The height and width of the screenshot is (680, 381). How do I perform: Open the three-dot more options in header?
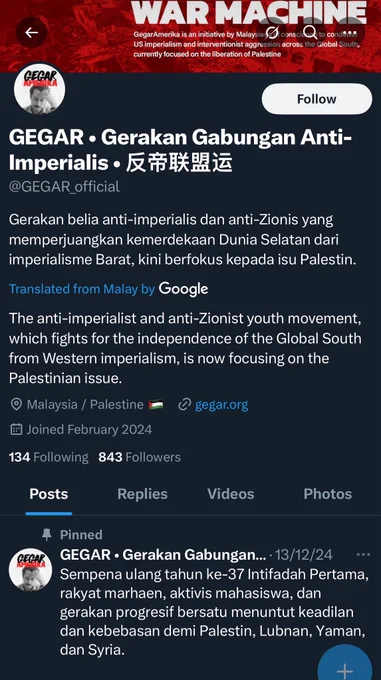tap(349, 33)
